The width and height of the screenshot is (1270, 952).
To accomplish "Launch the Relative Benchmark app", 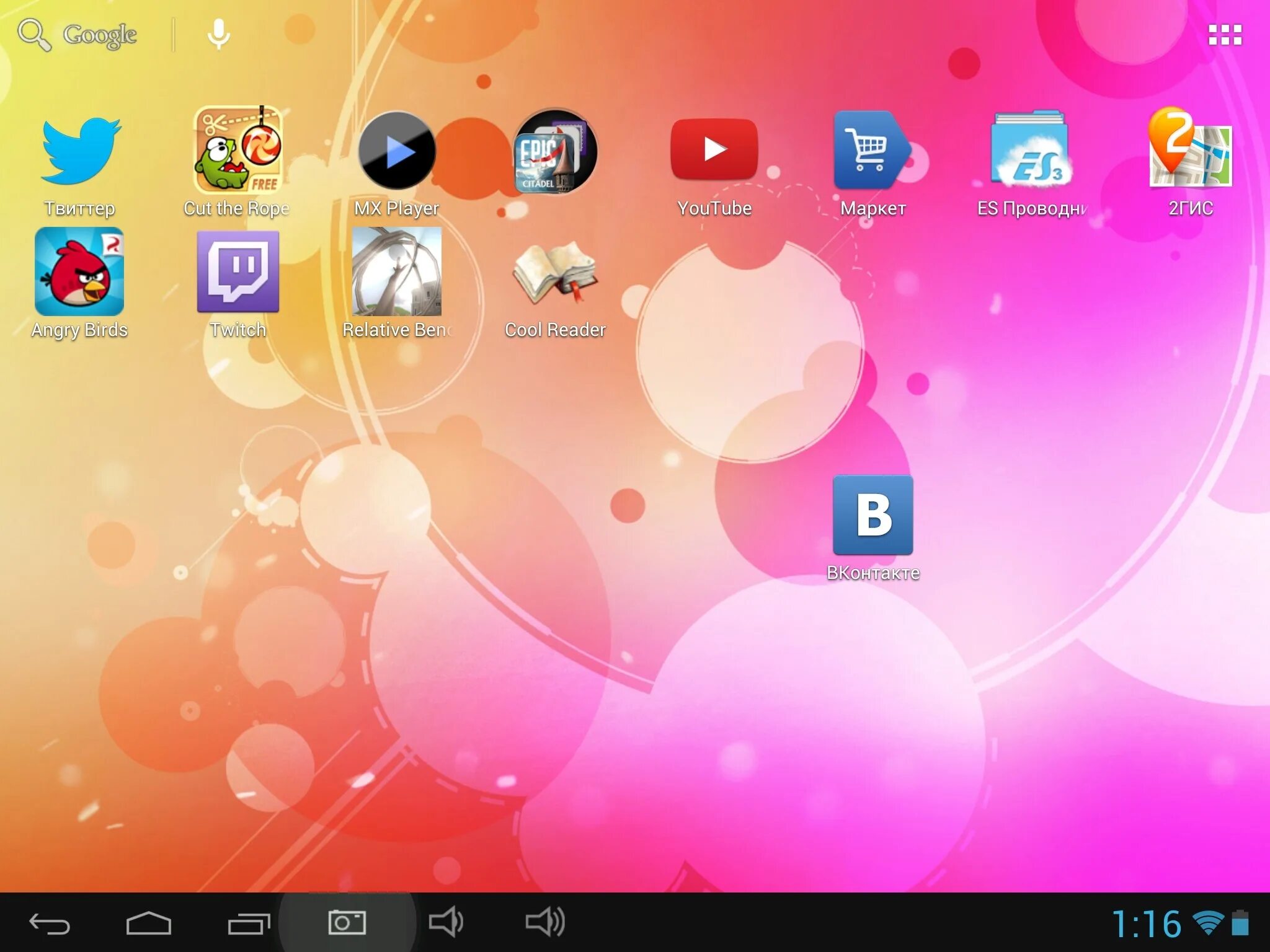I will 397,272.
